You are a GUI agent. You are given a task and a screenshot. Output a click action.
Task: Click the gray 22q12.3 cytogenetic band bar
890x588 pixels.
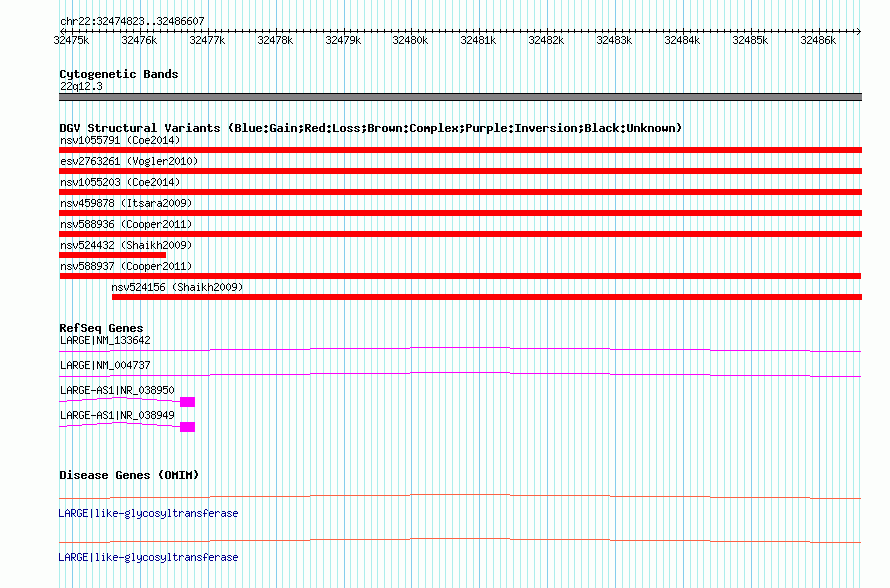pyautogui.click(x=460, y=97)
